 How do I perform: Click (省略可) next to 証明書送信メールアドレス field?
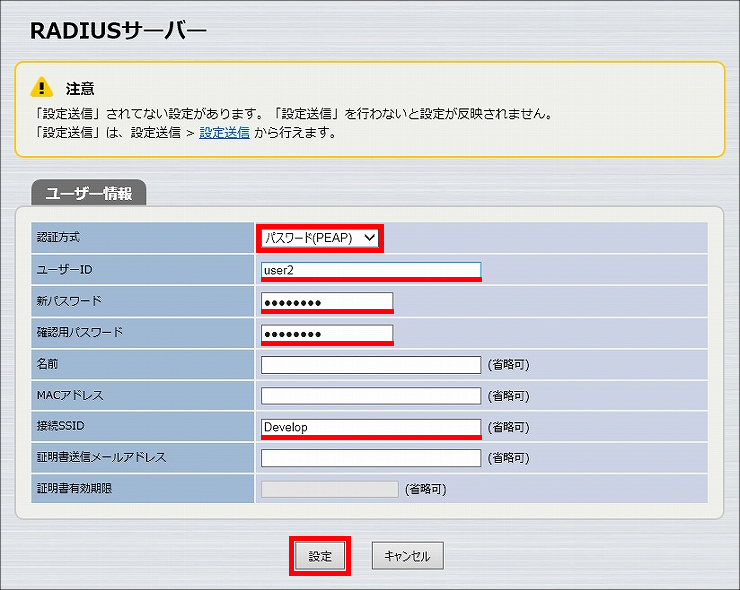tap(509, 458)
